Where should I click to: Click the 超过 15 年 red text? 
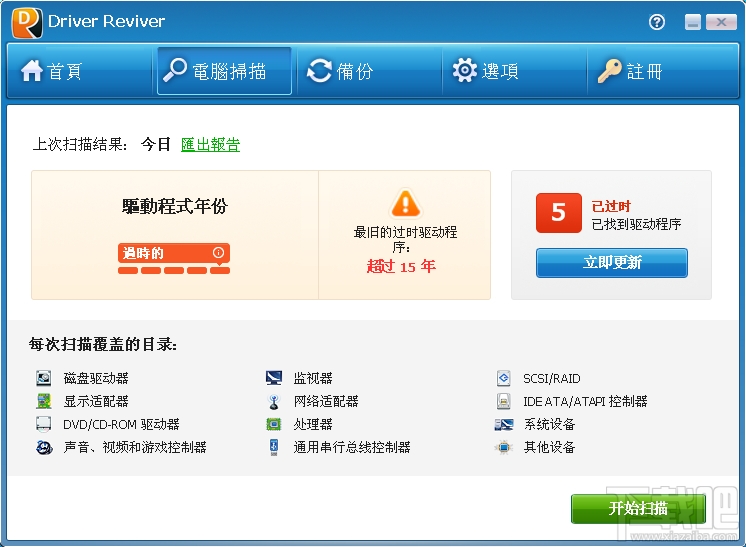401,266
